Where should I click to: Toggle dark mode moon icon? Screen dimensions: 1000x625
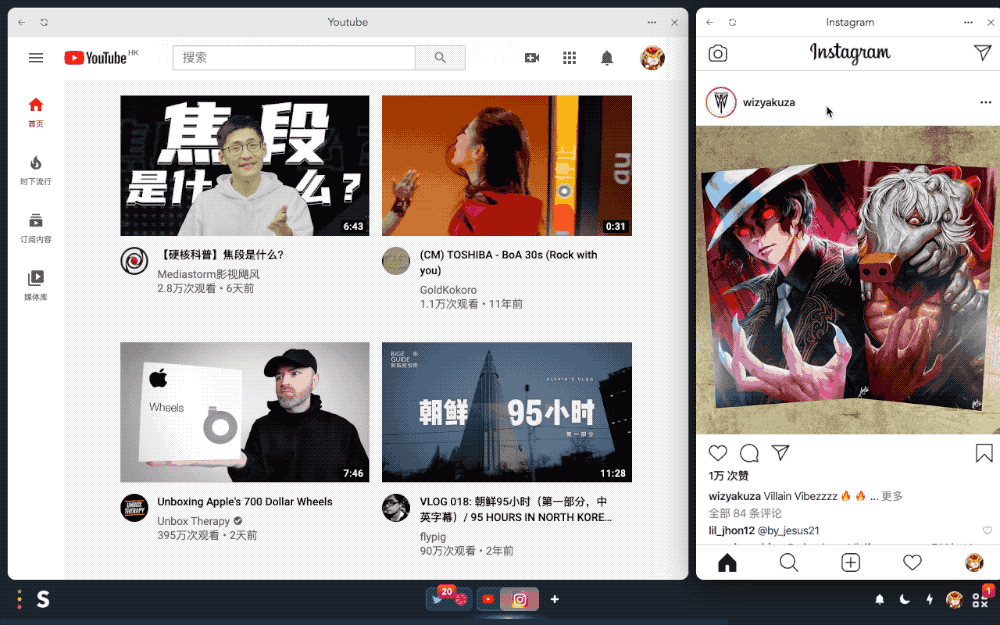904,599
